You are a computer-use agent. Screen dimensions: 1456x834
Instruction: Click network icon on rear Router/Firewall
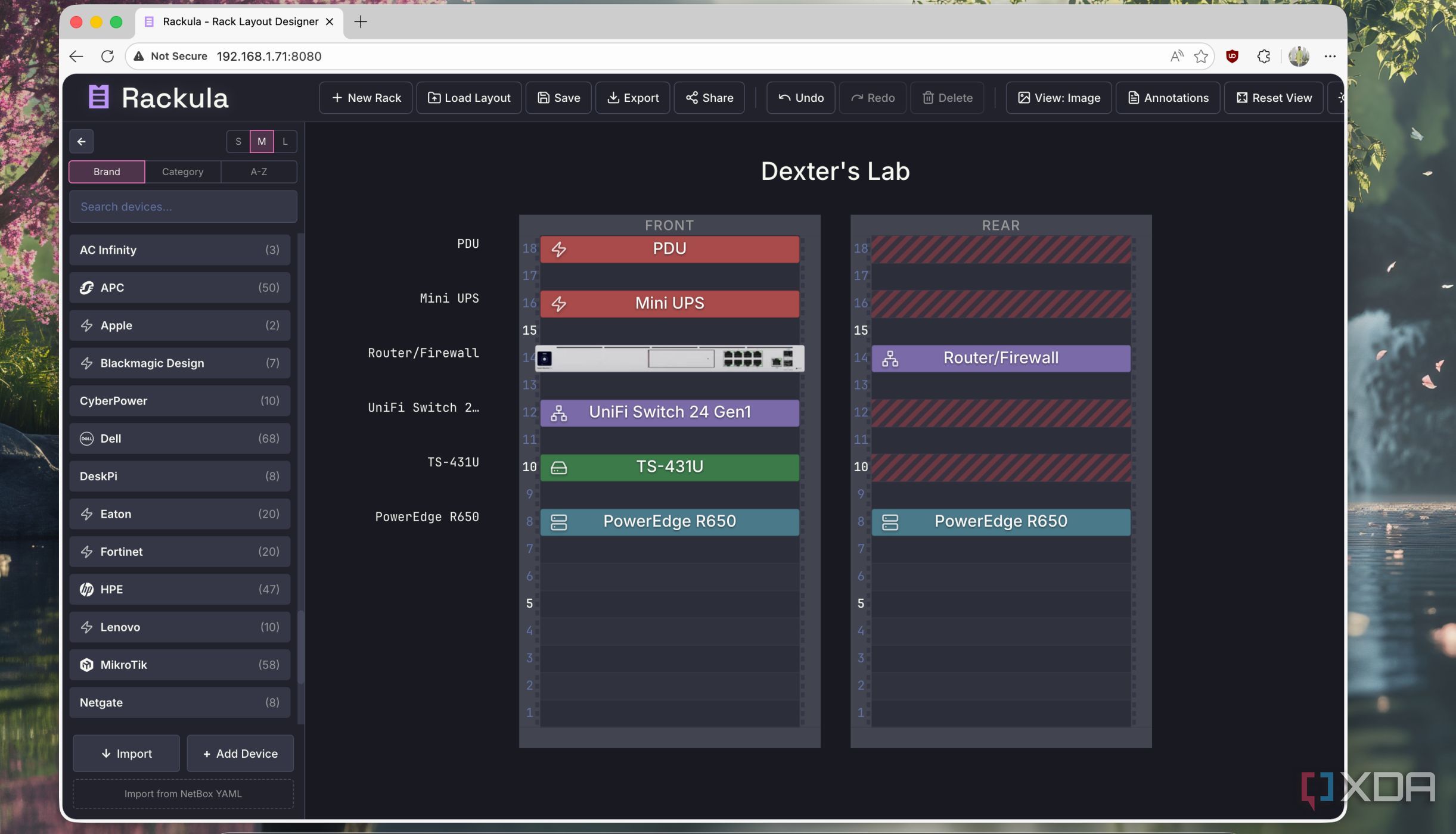(890, 359)
